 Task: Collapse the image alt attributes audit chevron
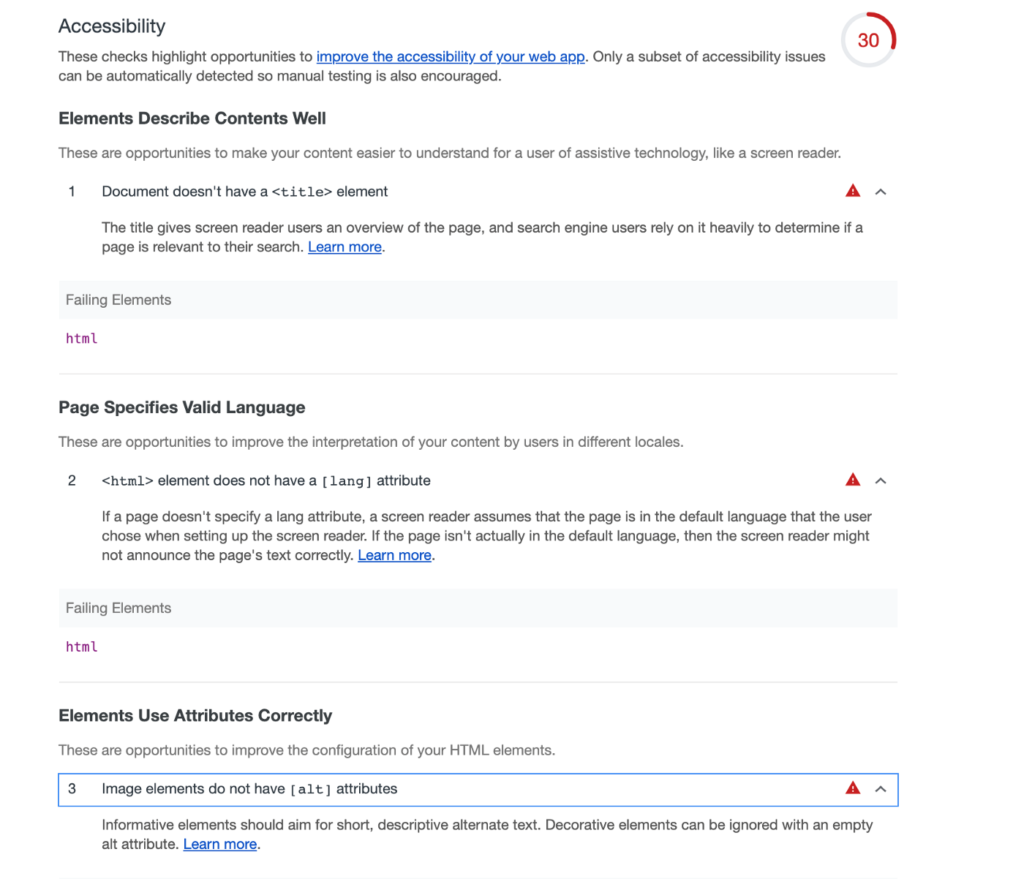coord(881,788)
